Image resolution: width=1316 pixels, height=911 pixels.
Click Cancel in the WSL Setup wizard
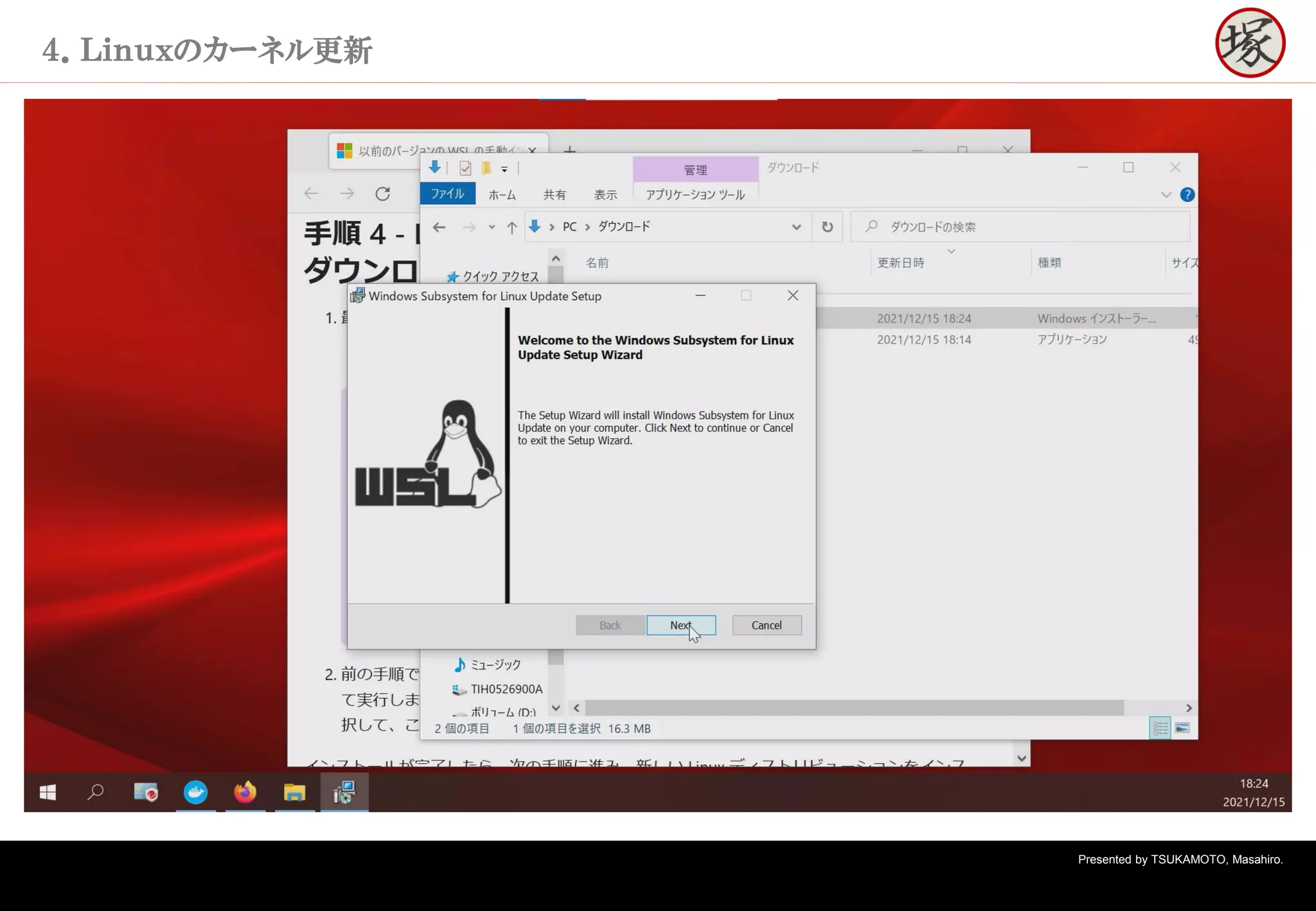click(x=767, y=625)
